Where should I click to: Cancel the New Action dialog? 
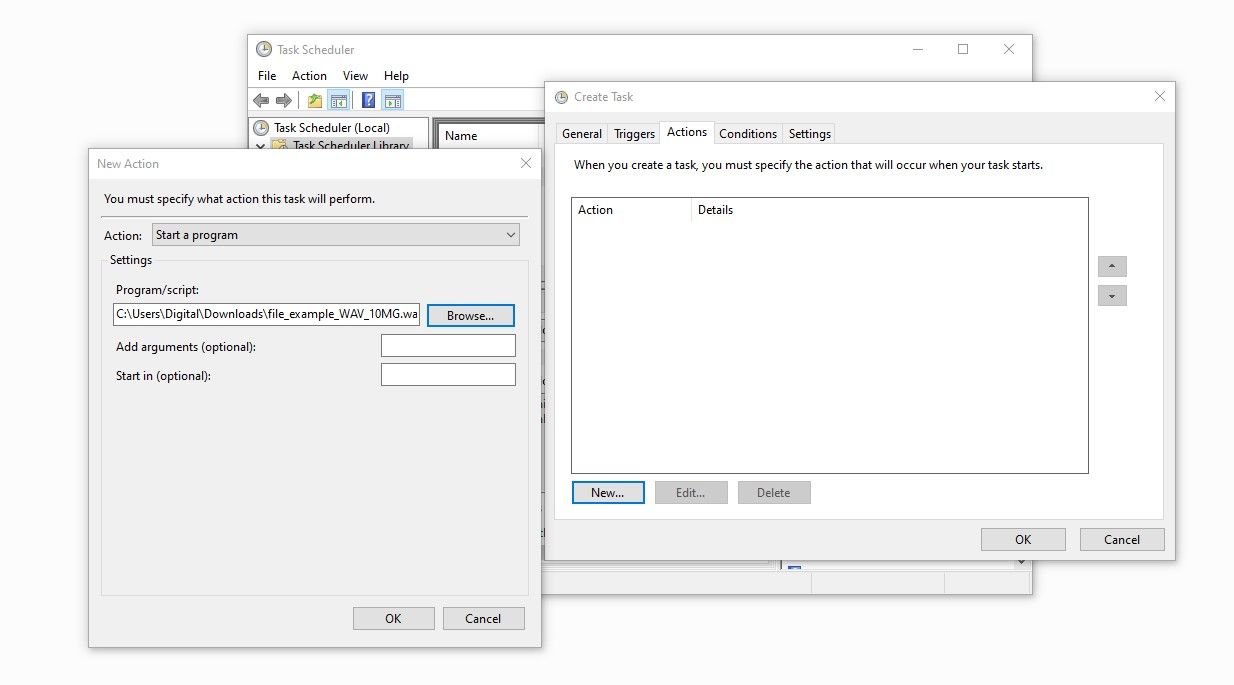pos(483,619)
